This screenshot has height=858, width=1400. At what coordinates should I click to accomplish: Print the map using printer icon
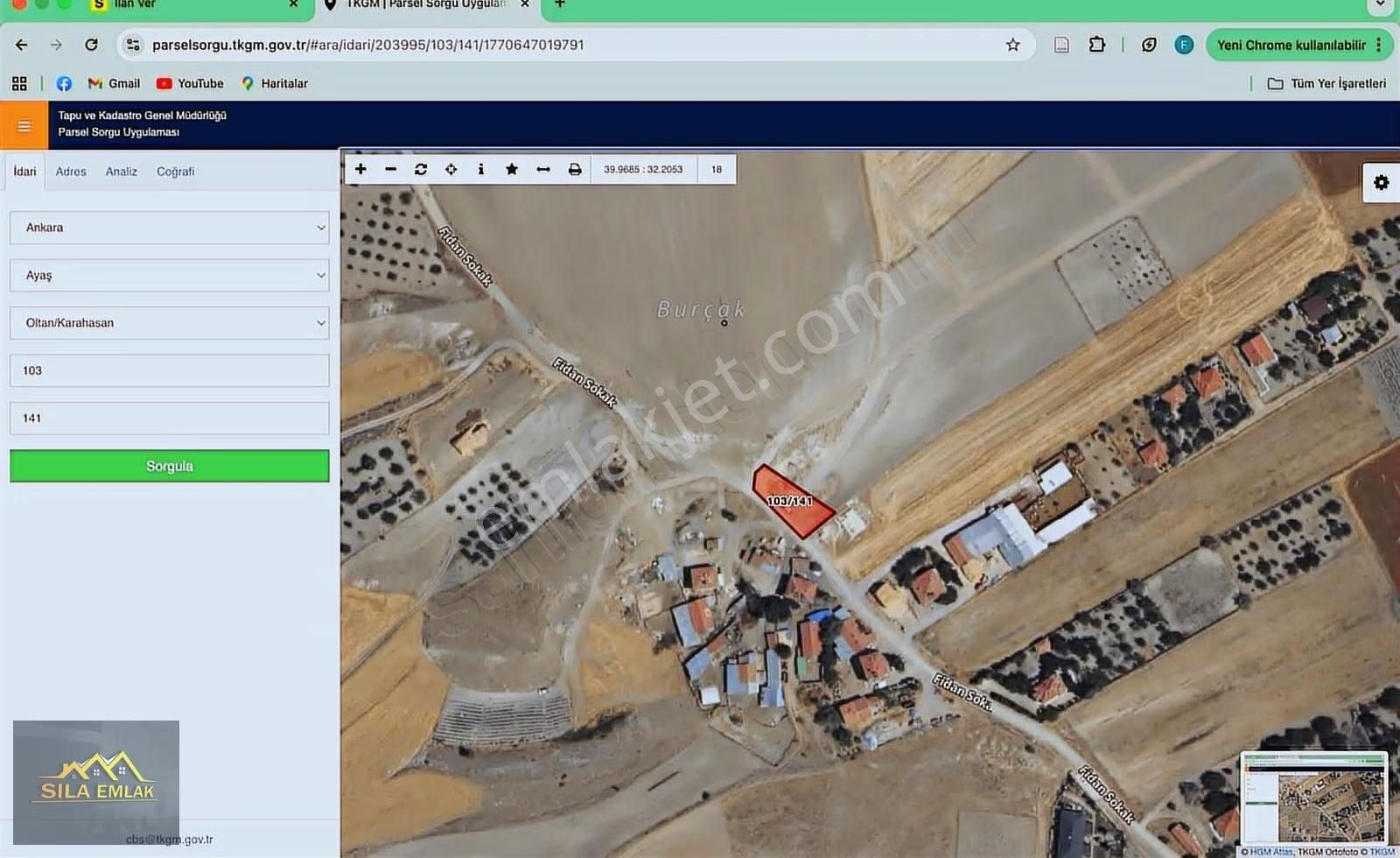click(575, 169)
